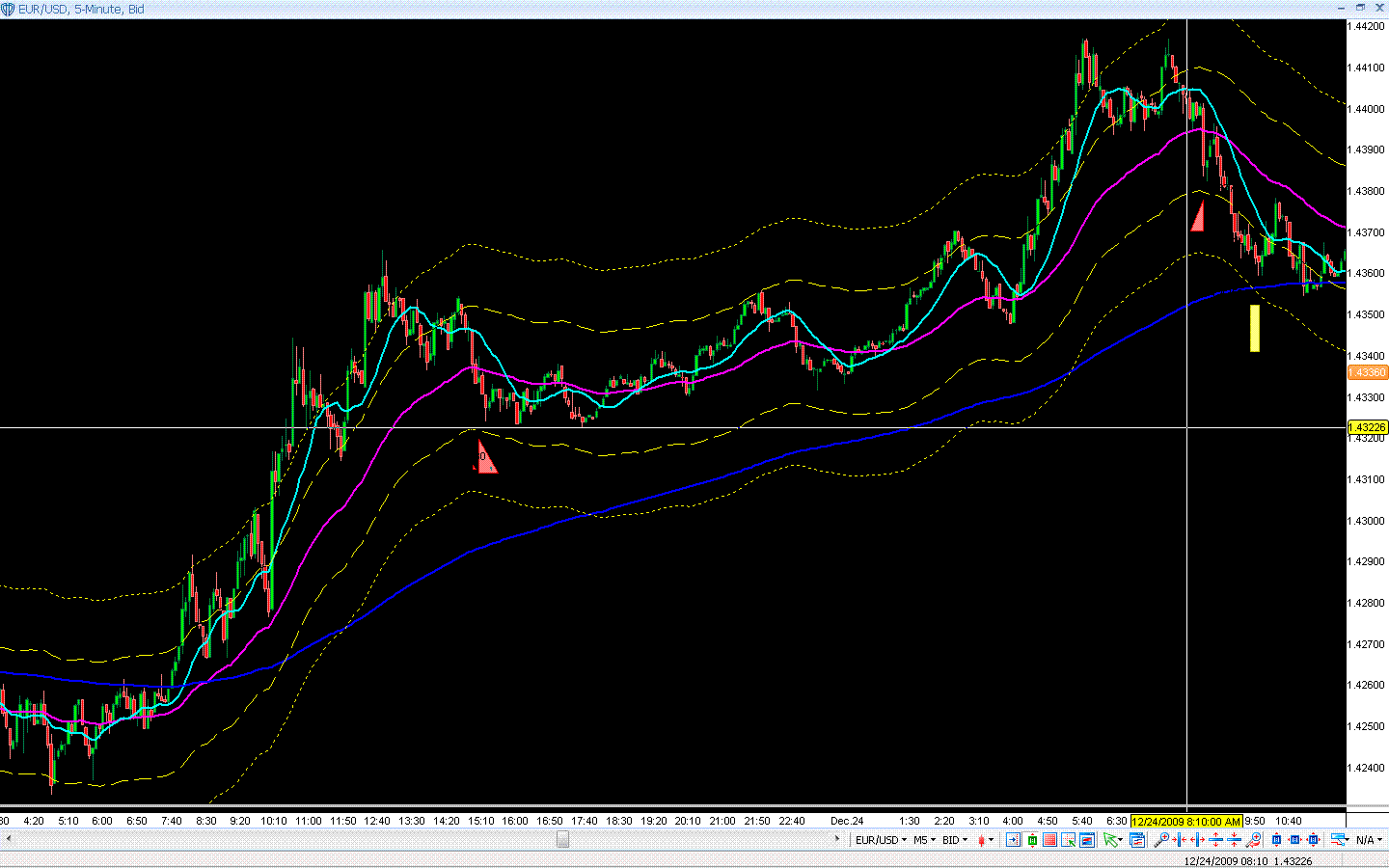Click the EUR/USD chart title icon

(9, 9)
